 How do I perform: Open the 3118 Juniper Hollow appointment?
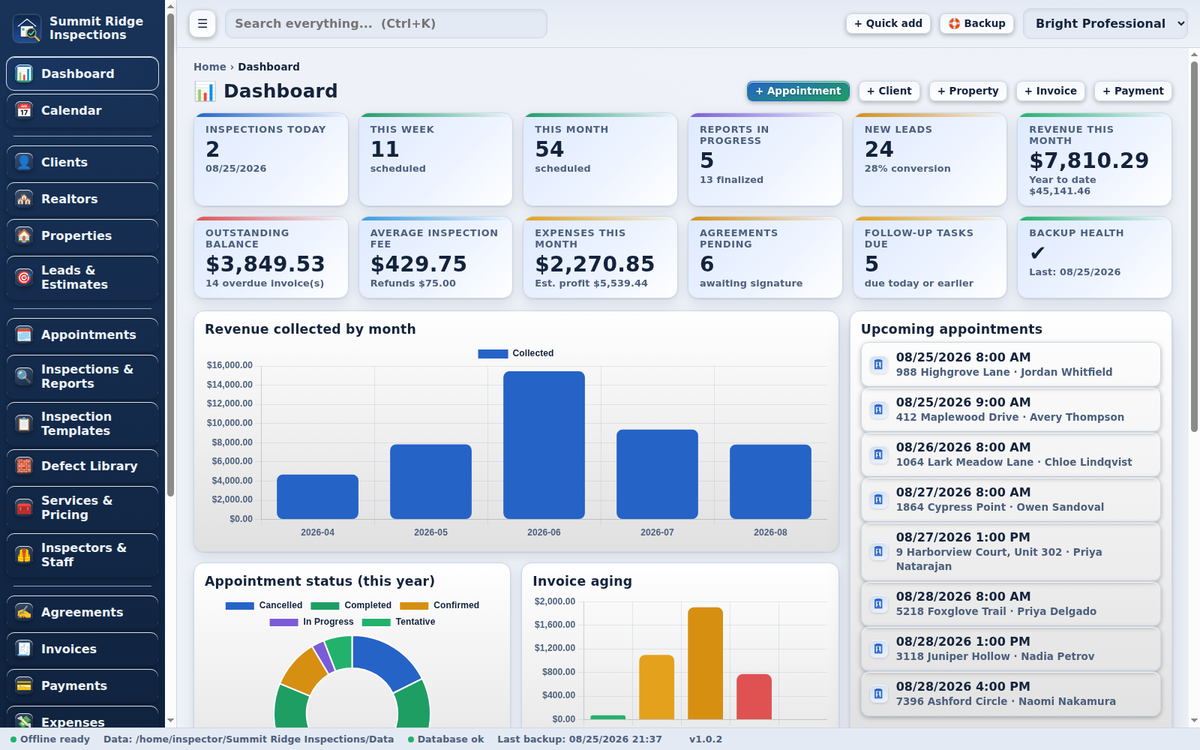tap(1011, 649)
